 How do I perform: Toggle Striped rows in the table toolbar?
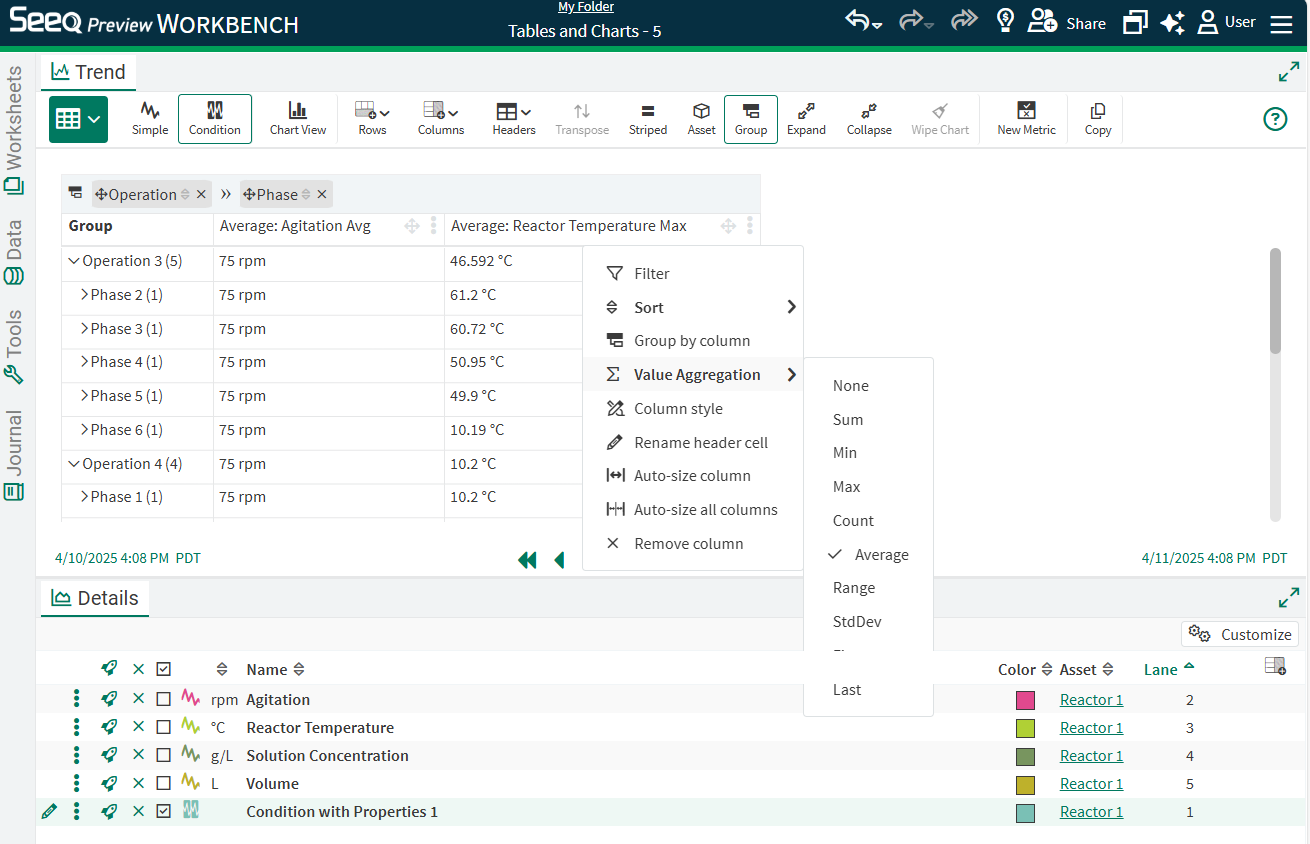648,118
